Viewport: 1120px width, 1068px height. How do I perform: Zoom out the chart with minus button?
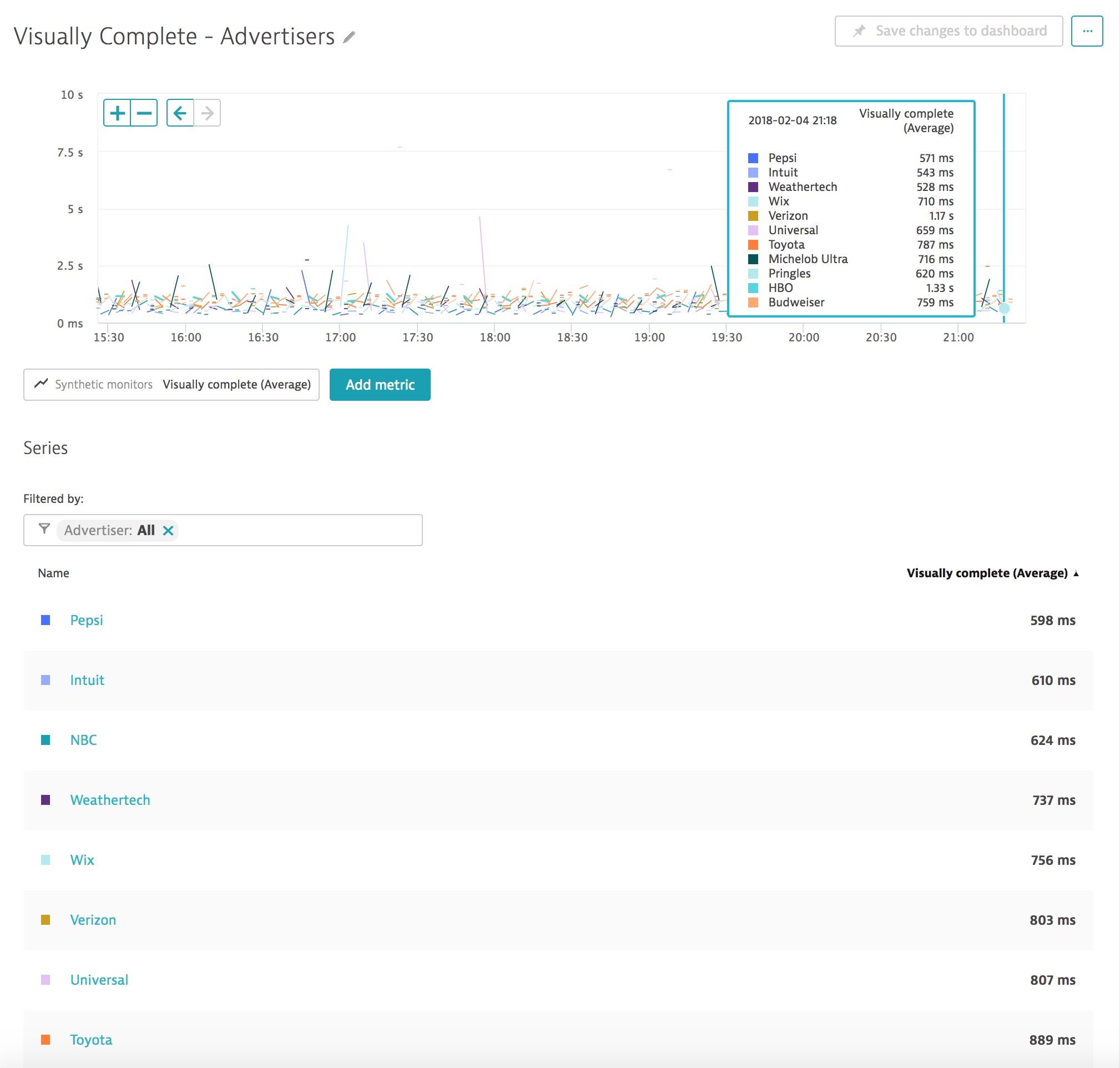coord(144,113)
